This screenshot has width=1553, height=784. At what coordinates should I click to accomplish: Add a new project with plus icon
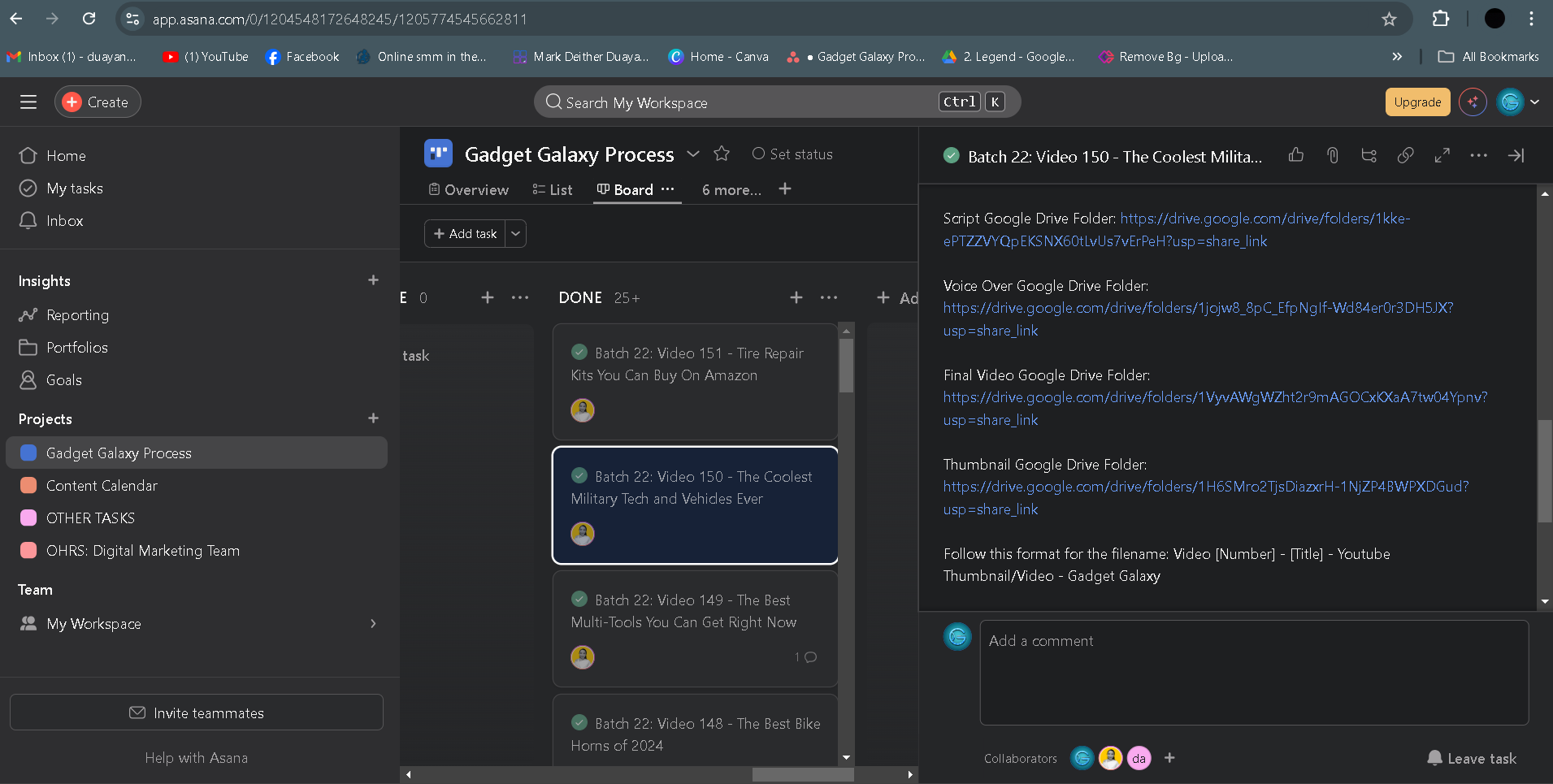[x=373, y=418]
